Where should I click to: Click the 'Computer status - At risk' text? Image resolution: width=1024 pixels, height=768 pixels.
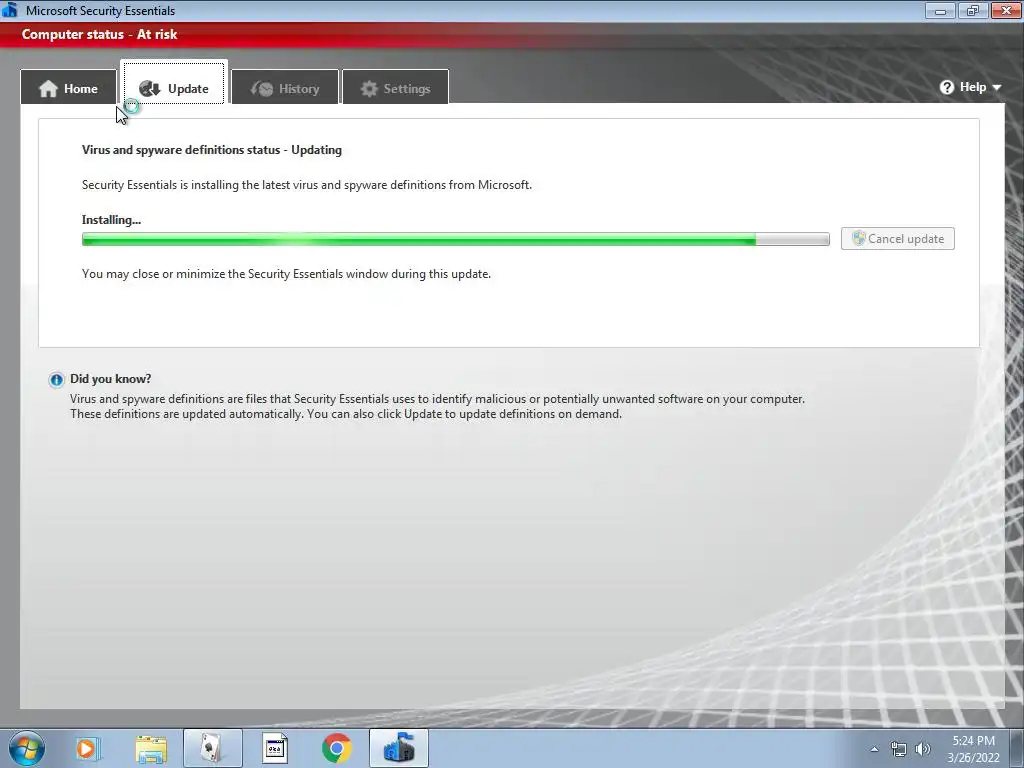coord(99,35)
